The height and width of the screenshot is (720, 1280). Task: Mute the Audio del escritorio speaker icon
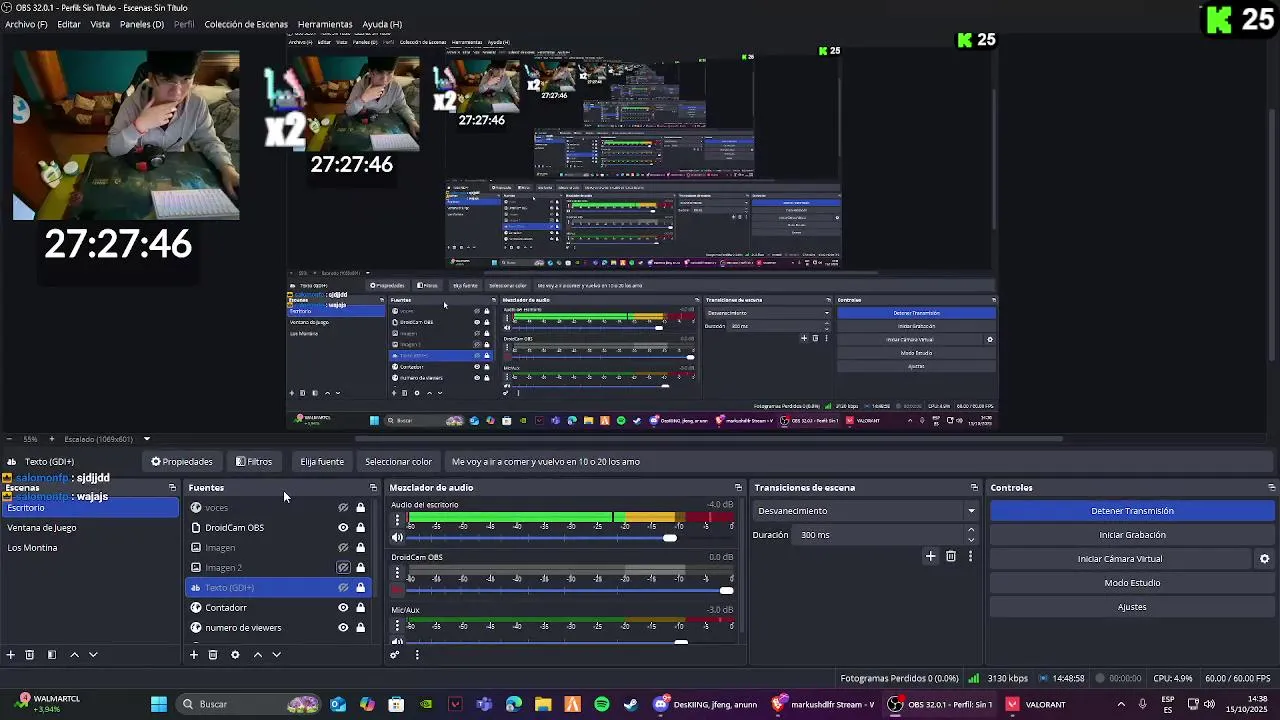(x=397, y=538)
